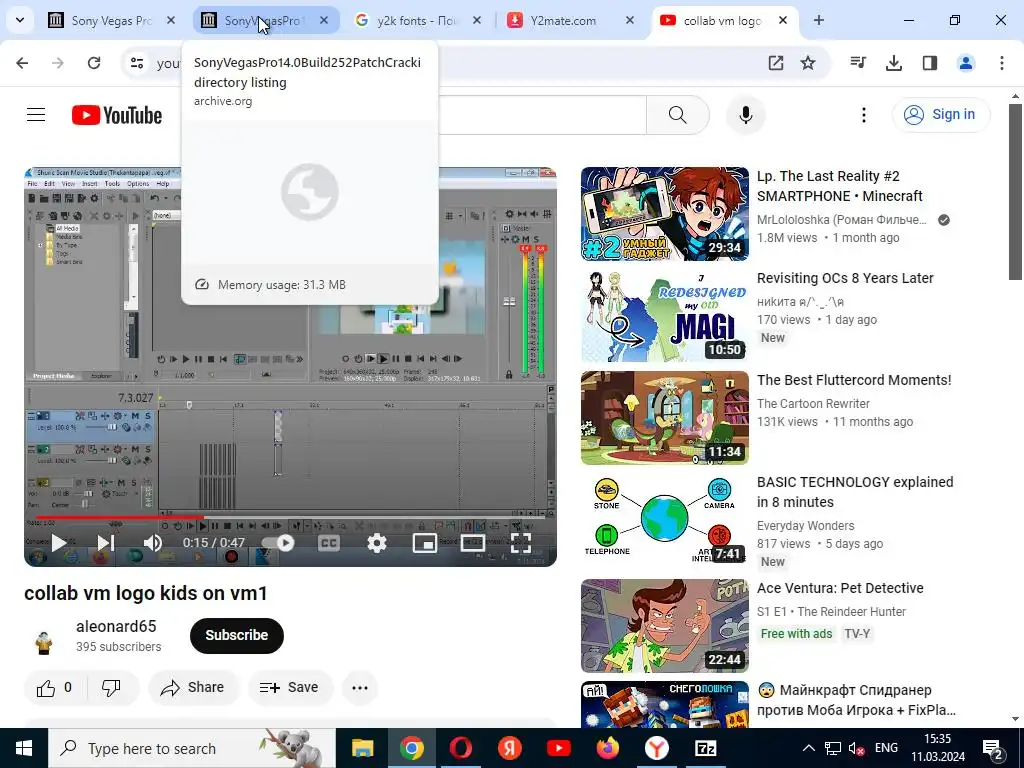Skip to the next video
This screenshot has width=1024, height=768.
[x=105, y=543]
